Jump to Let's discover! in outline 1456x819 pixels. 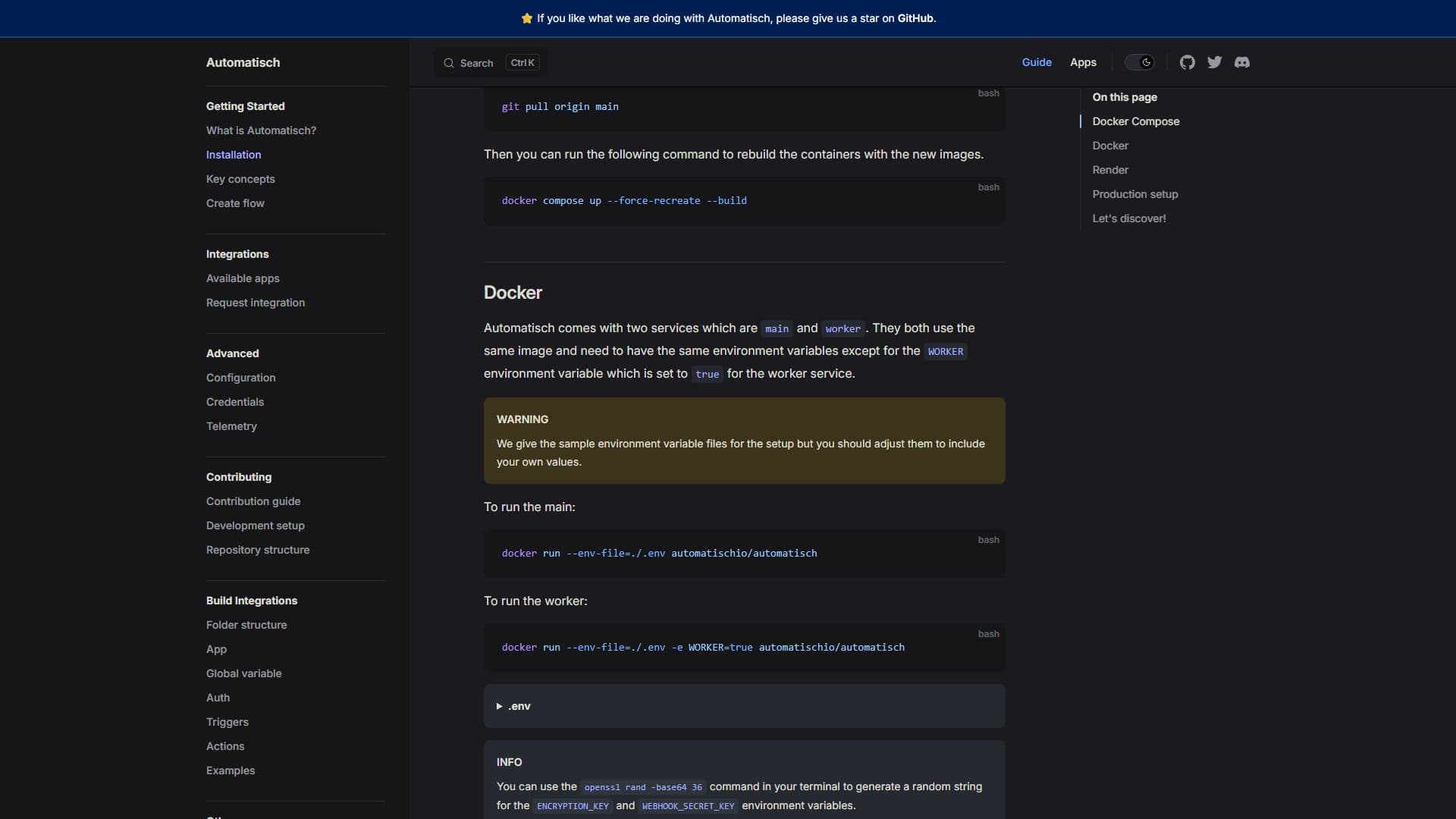1129,218
